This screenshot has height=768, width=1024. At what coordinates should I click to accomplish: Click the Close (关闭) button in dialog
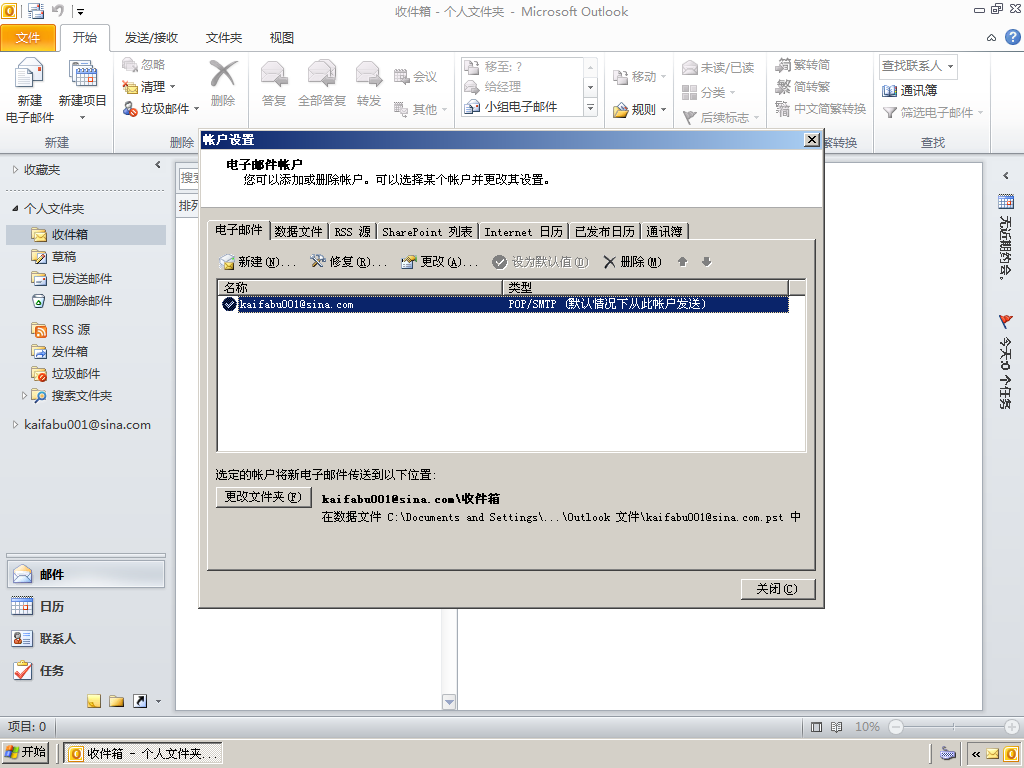coord(777,589)
